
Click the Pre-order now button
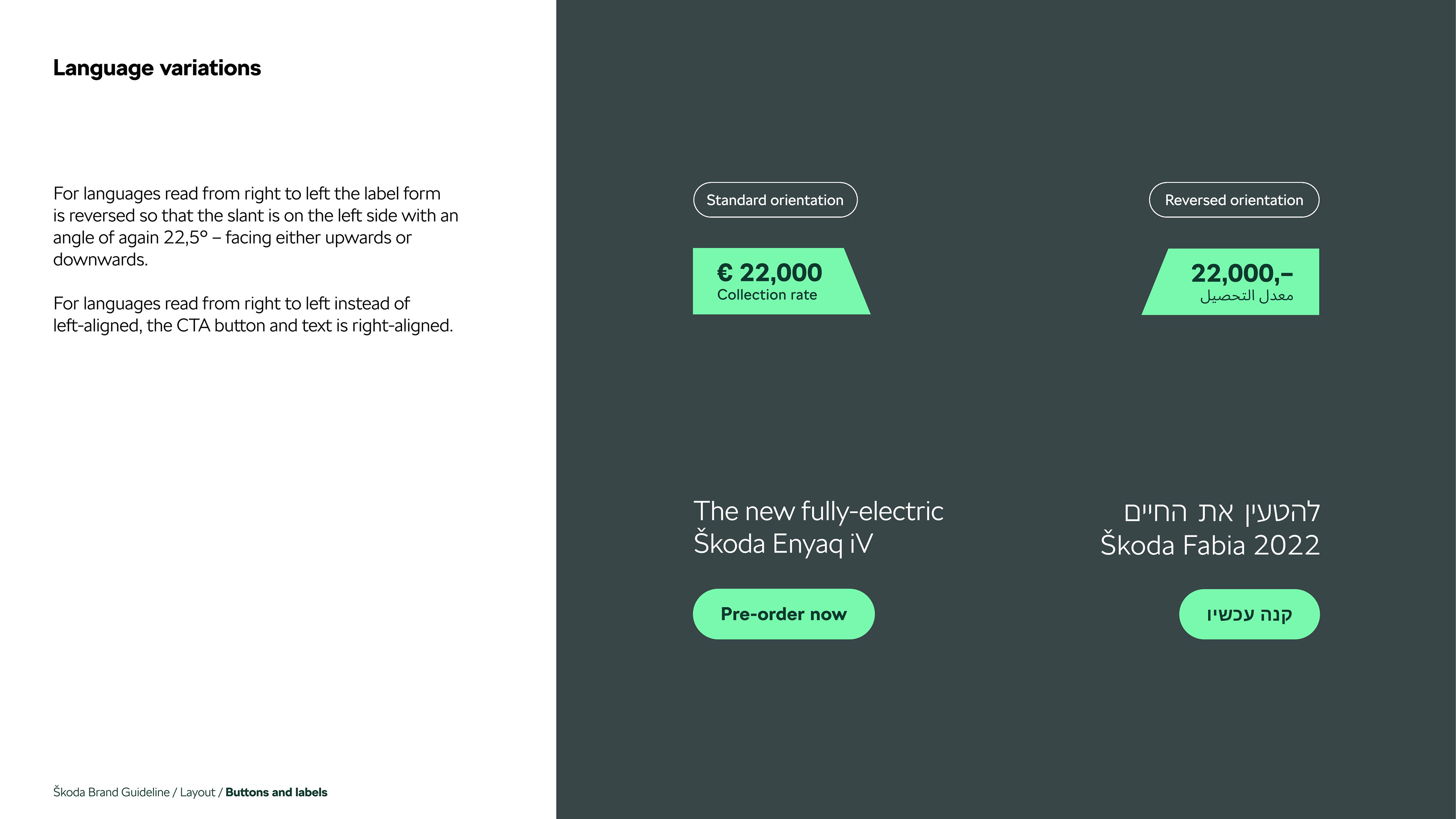[783, 614]
